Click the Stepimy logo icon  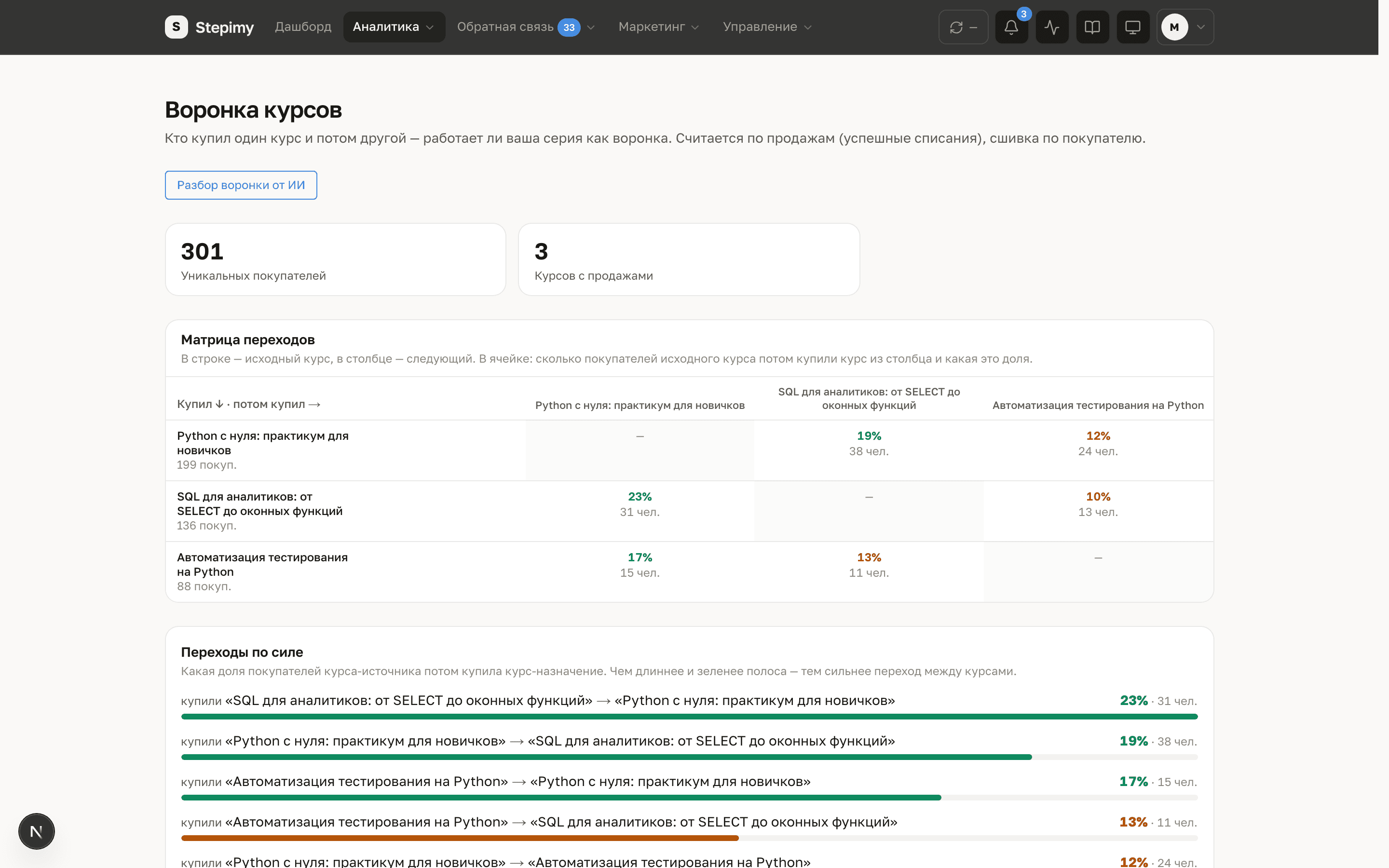click(176, 27)
